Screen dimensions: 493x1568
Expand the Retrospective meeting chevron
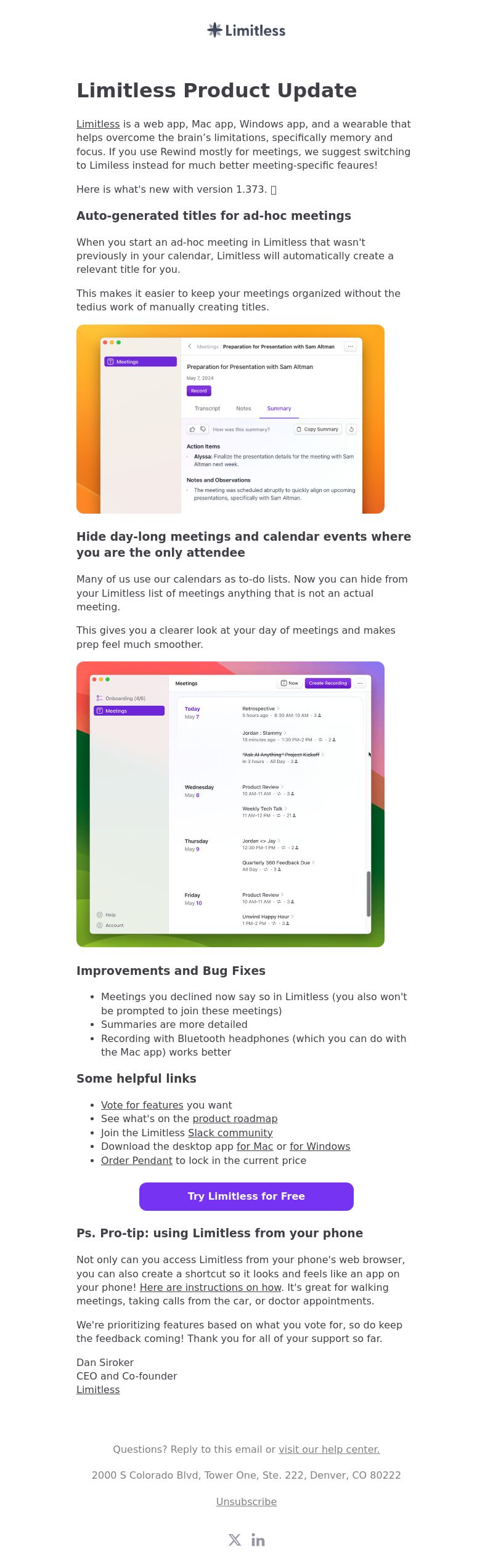279,708
